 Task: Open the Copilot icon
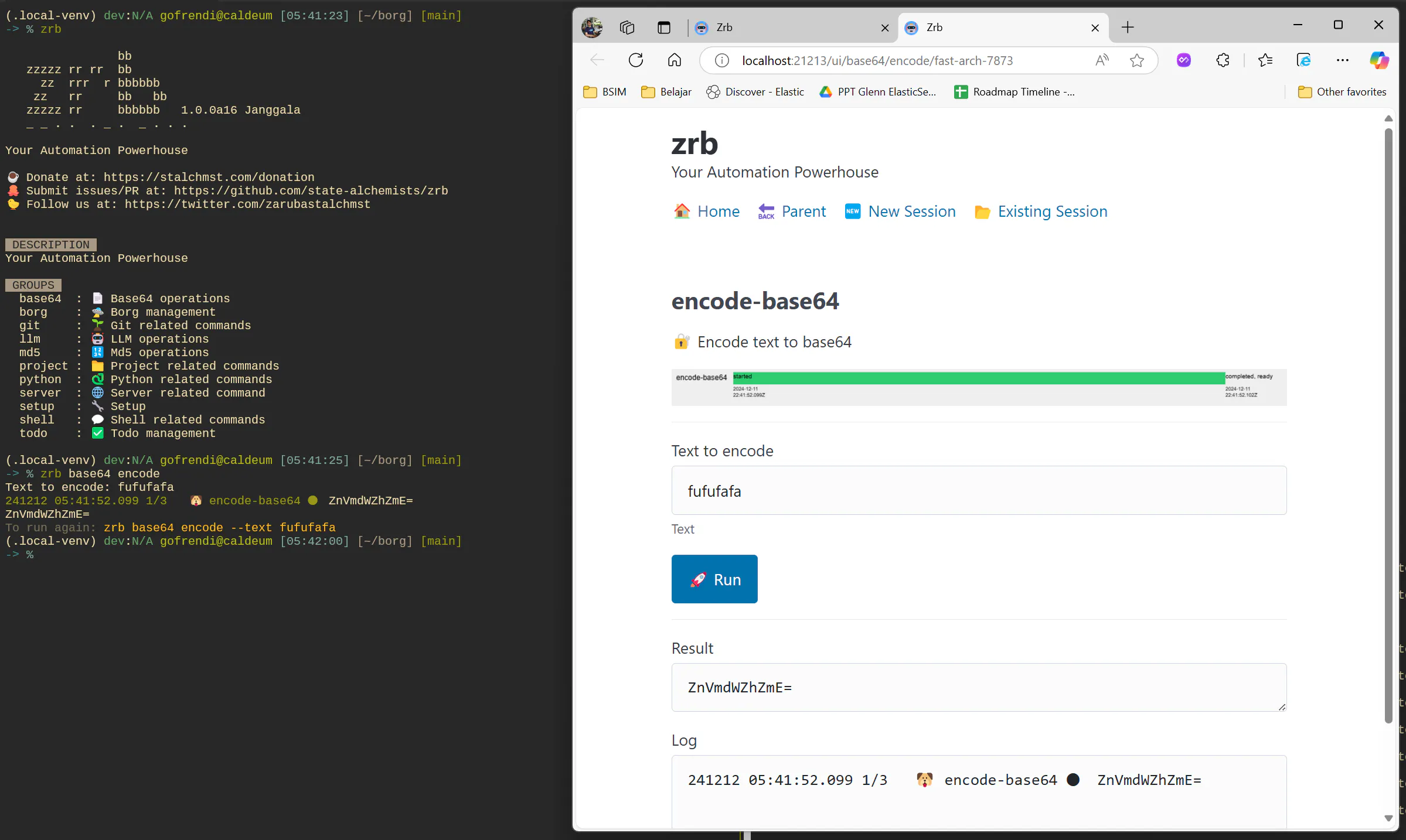coord(1379,60)
